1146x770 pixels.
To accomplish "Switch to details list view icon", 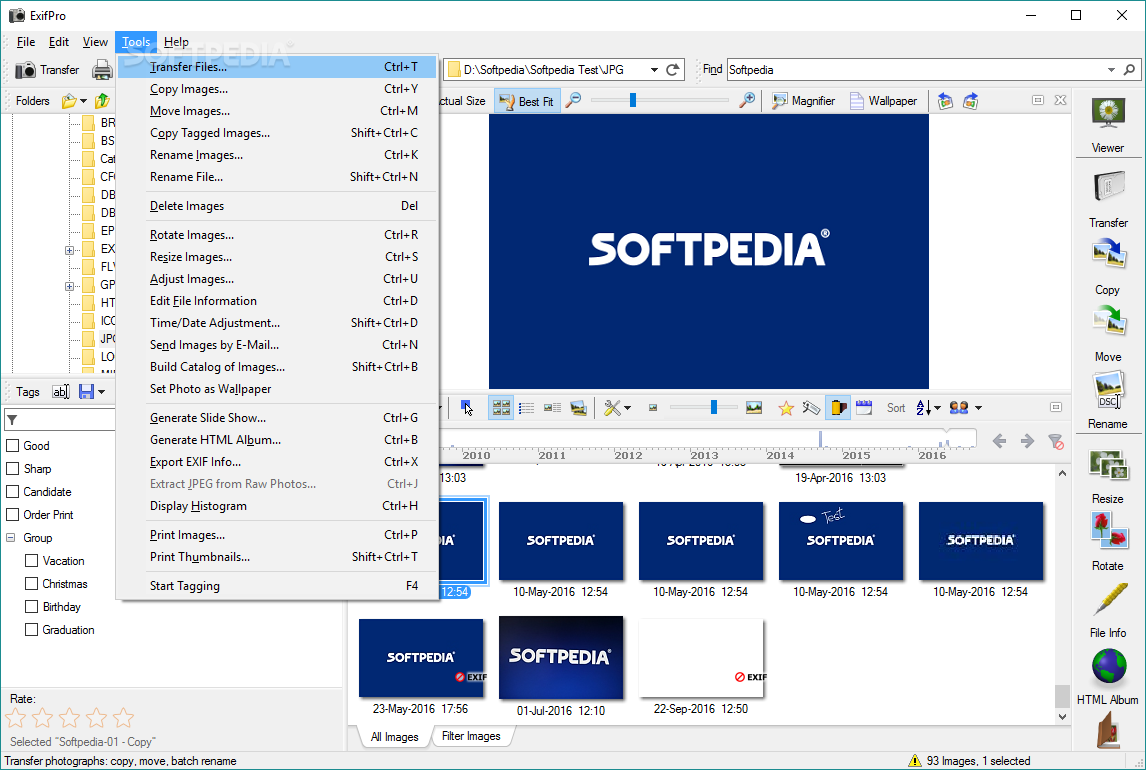I will [x=526, y=408].
